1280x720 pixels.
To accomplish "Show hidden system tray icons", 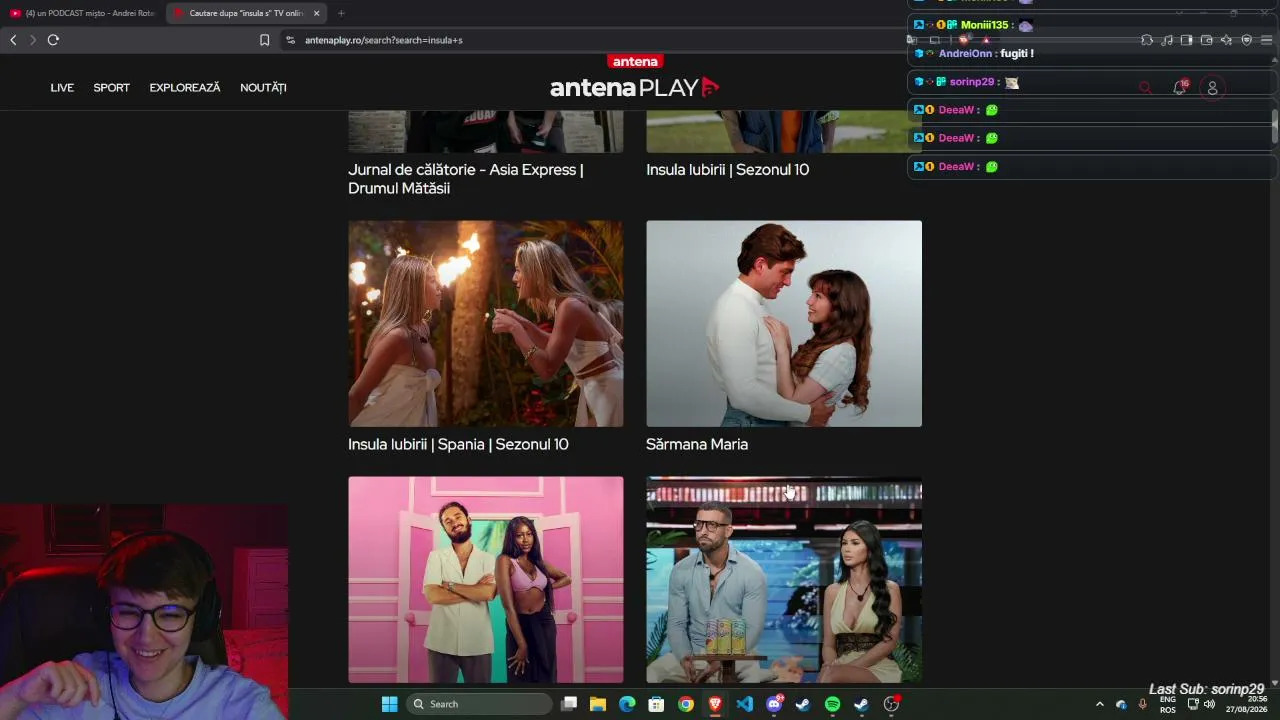I will (x=1099, y=704).
